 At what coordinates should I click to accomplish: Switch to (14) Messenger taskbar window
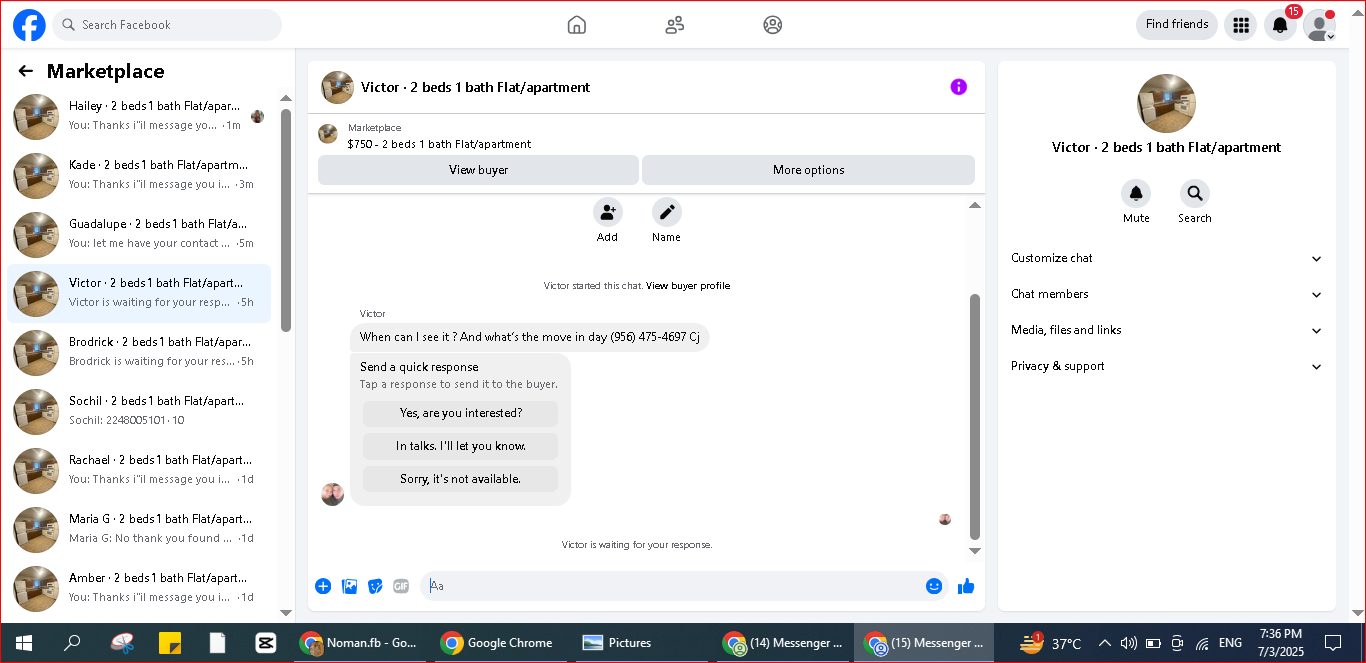tap(784, 643)
